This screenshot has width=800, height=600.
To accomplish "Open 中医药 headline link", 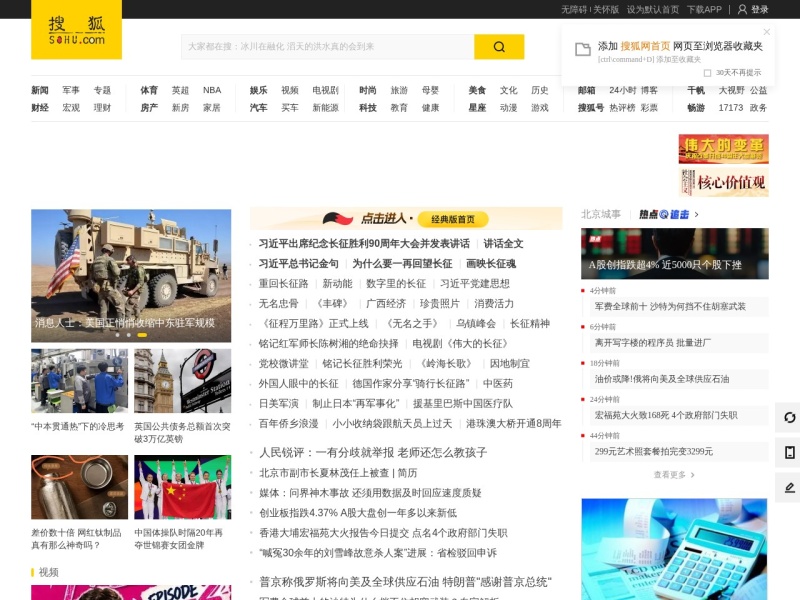I will [x=497, y=384].
